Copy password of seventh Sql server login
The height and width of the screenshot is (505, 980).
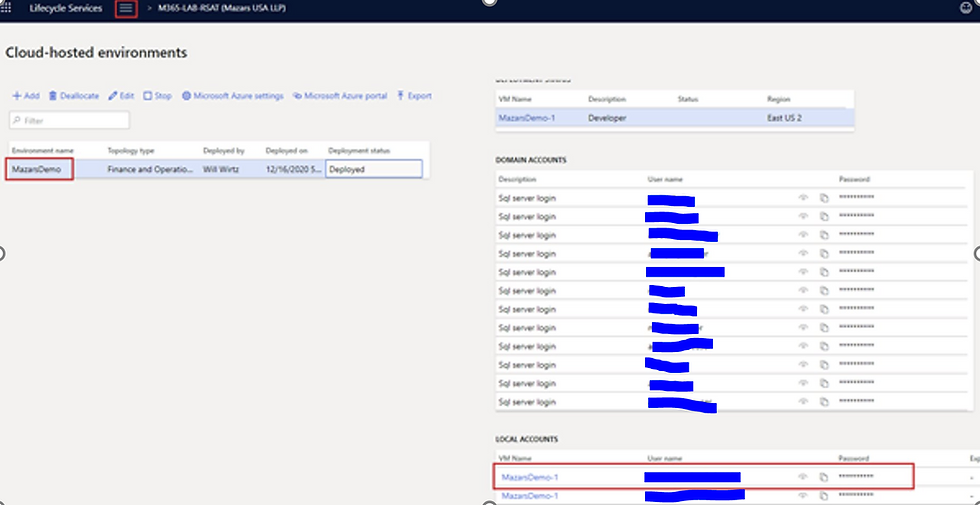824,309
